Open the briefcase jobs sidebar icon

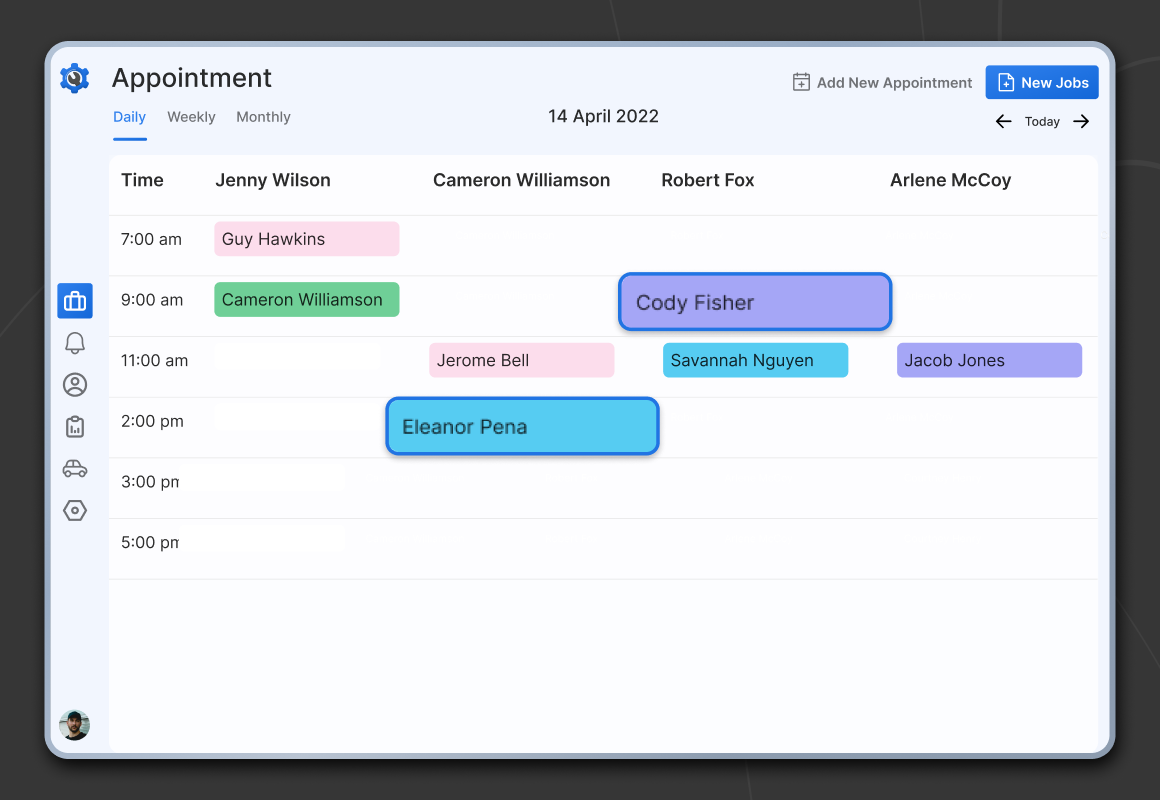click(75, 301)
